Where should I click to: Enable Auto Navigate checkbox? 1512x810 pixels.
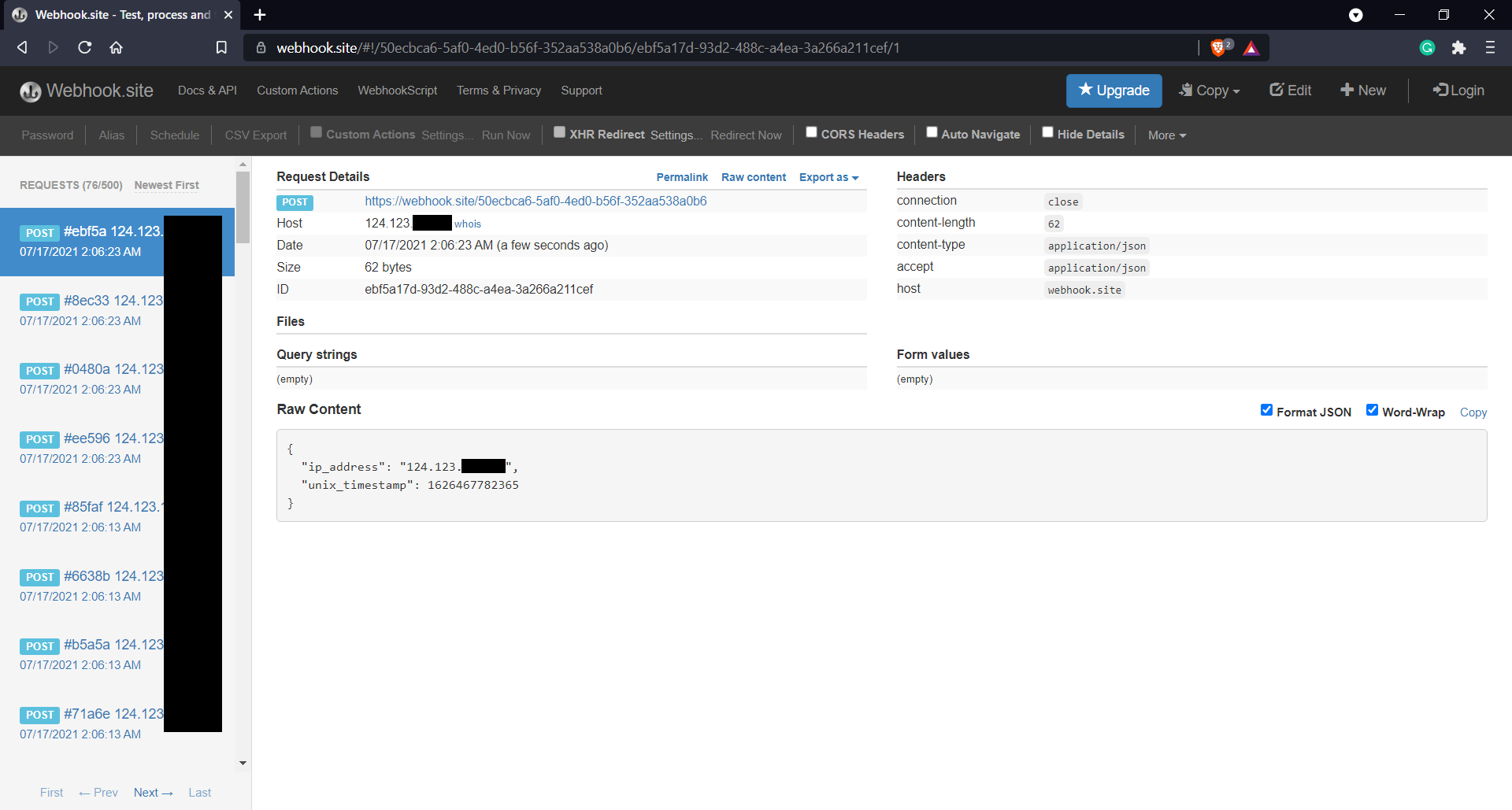(932, 132)
